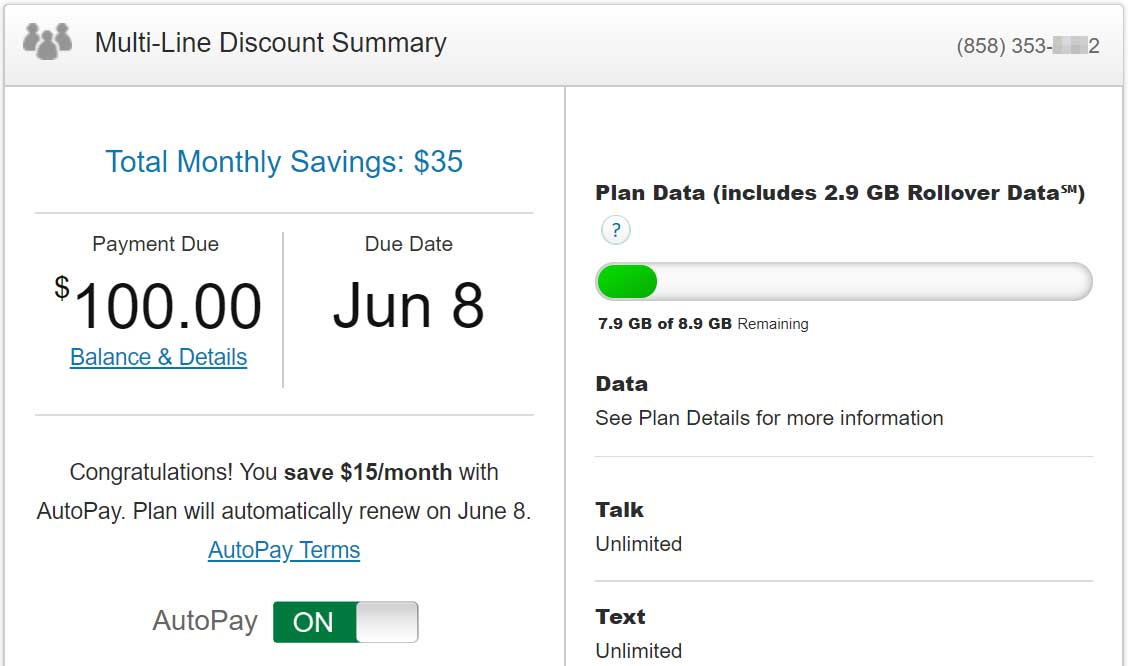
Task: View the AutoPay Terms link
Action: click(284, 550)
